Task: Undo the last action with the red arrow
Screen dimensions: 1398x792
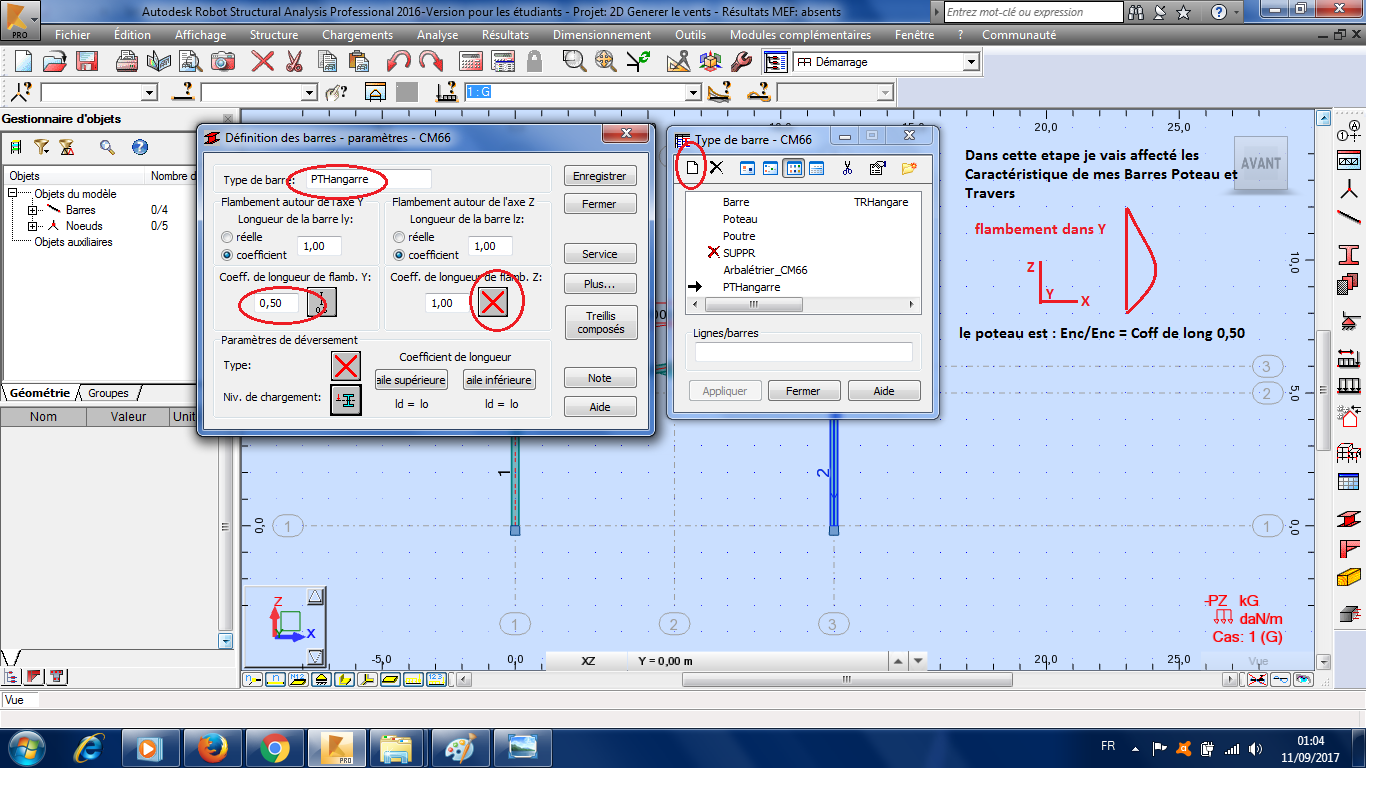Action: point(398,62)
